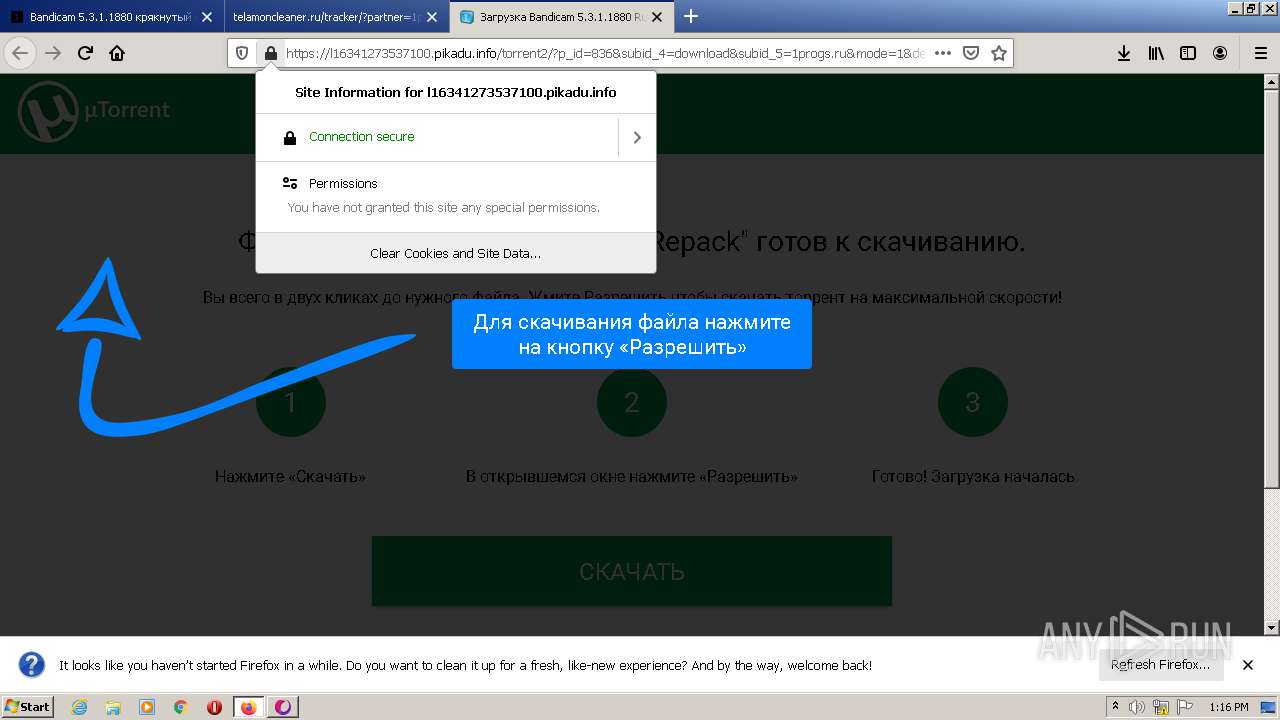Click the µTorrent logo
This screenshot has height=720, width=1280.
pyautogui.click(x=95, y=110)
